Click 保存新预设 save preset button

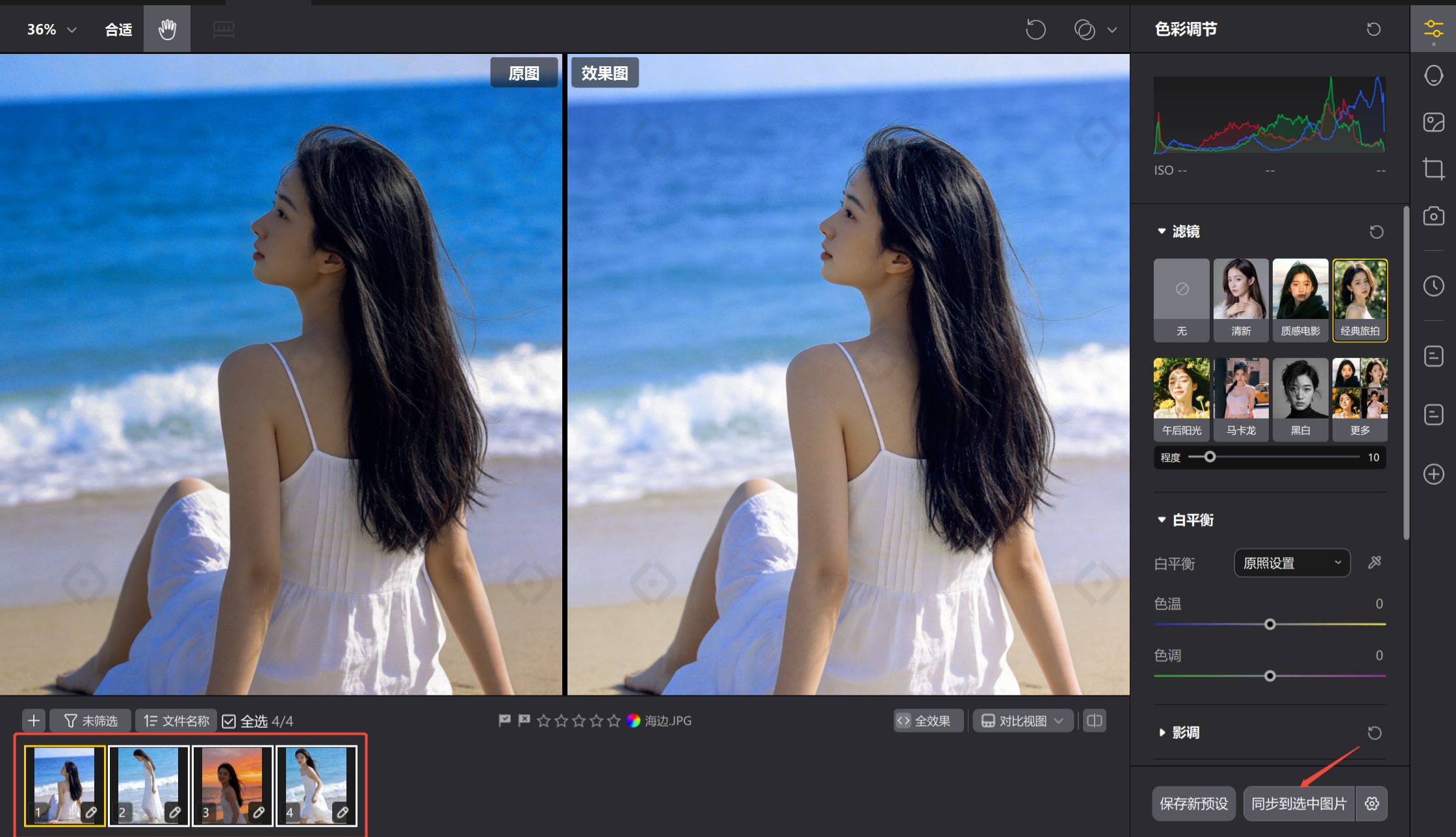click(1193, 804)
